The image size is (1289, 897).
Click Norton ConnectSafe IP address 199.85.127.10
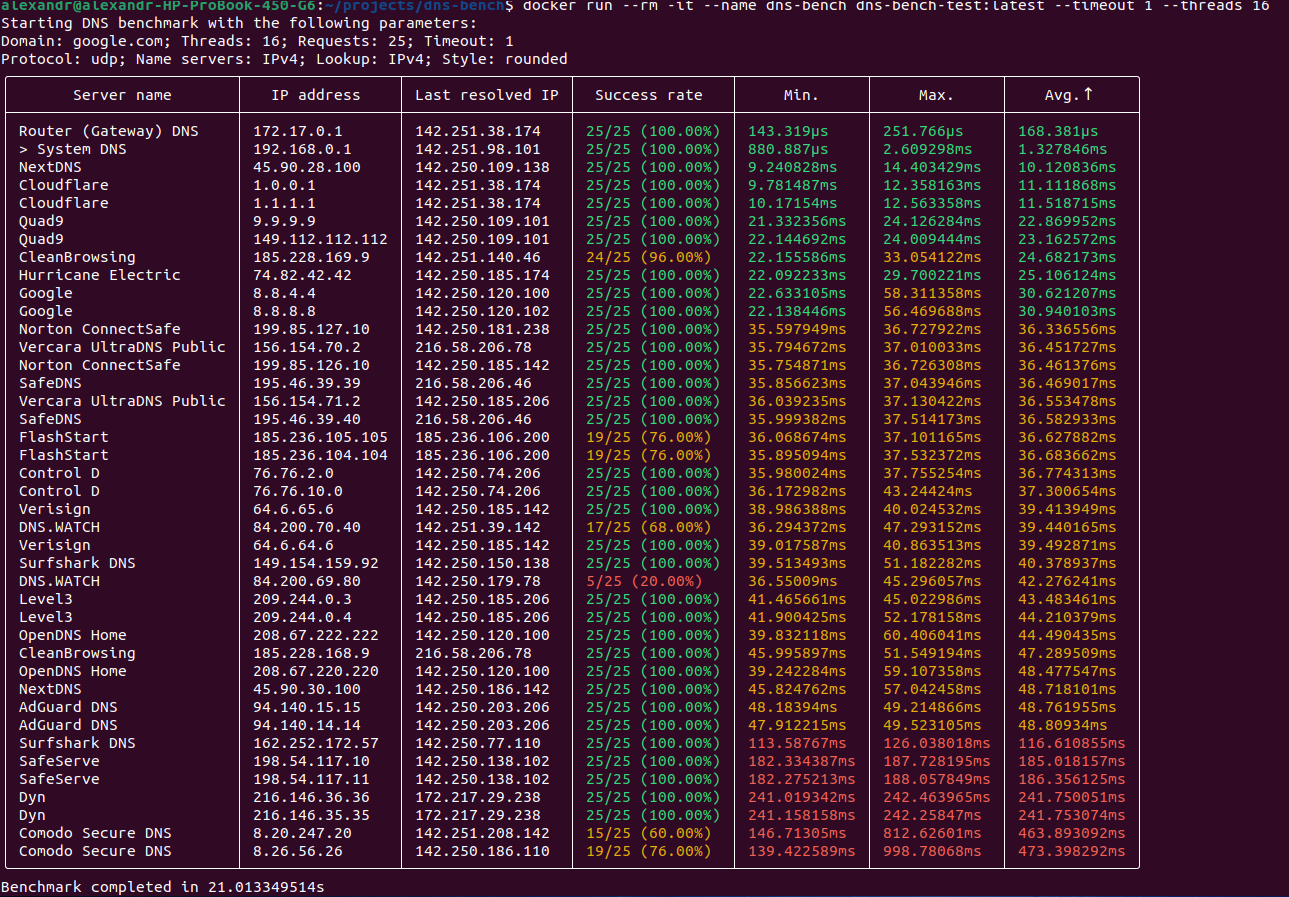[311, 329]
